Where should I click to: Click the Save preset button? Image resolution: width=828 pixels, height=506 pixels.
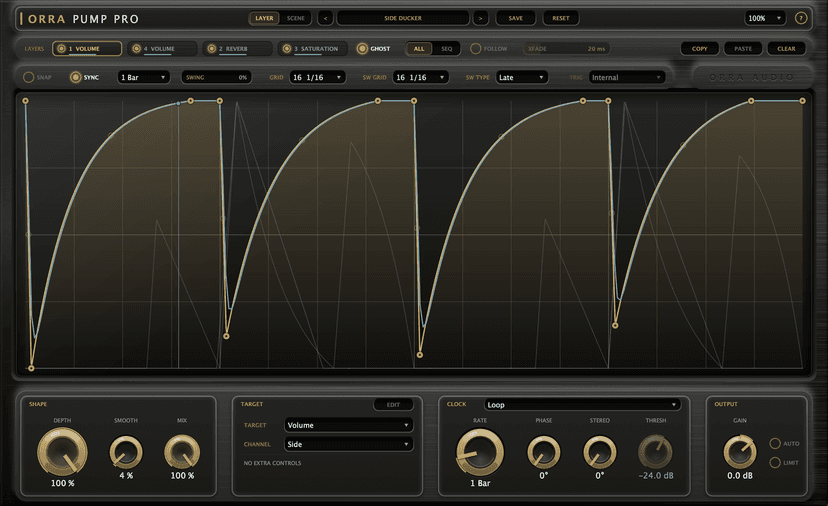coord(515,18)
